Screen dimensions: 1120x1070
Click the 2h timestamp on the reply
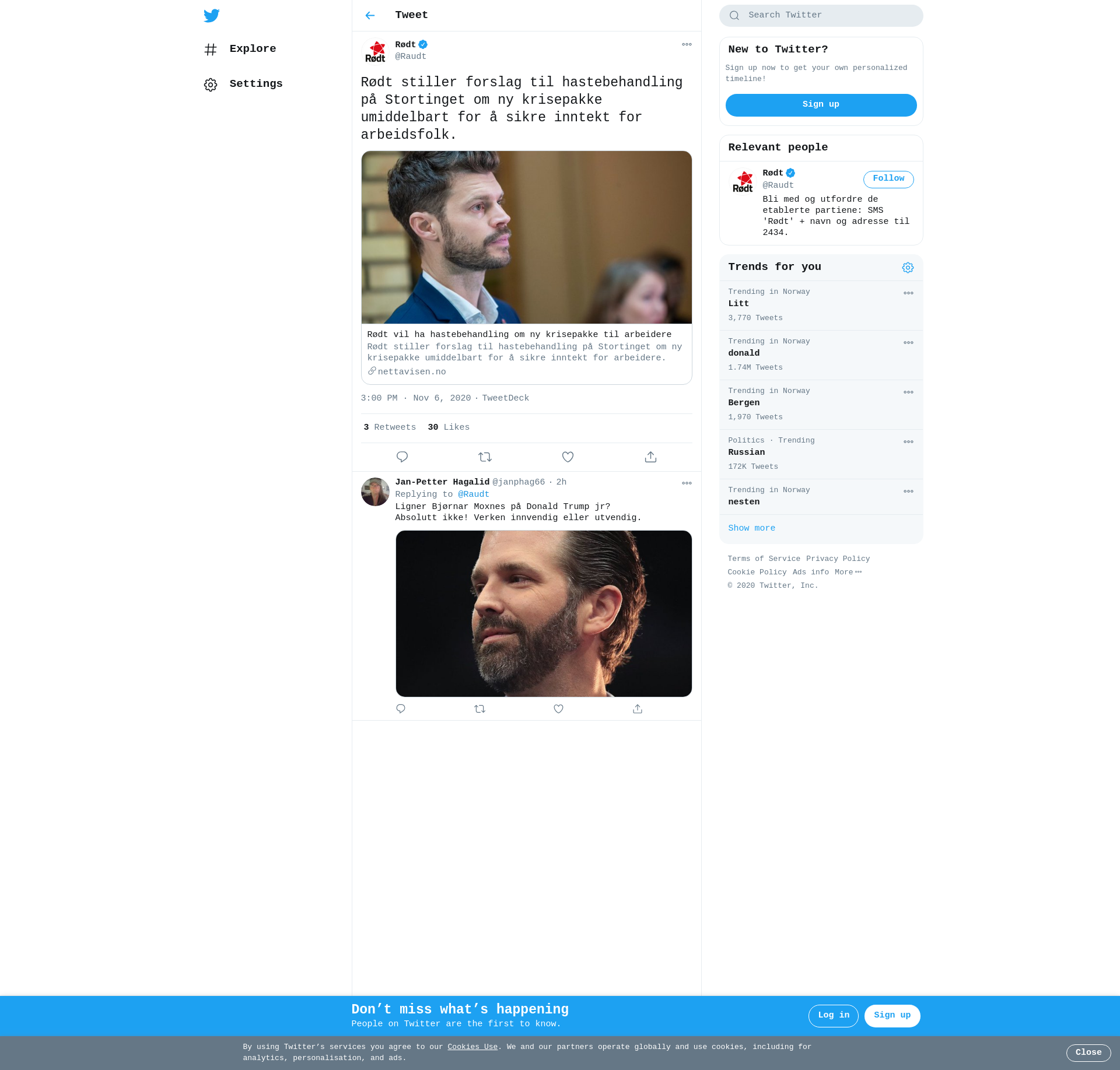coord(561,482)
